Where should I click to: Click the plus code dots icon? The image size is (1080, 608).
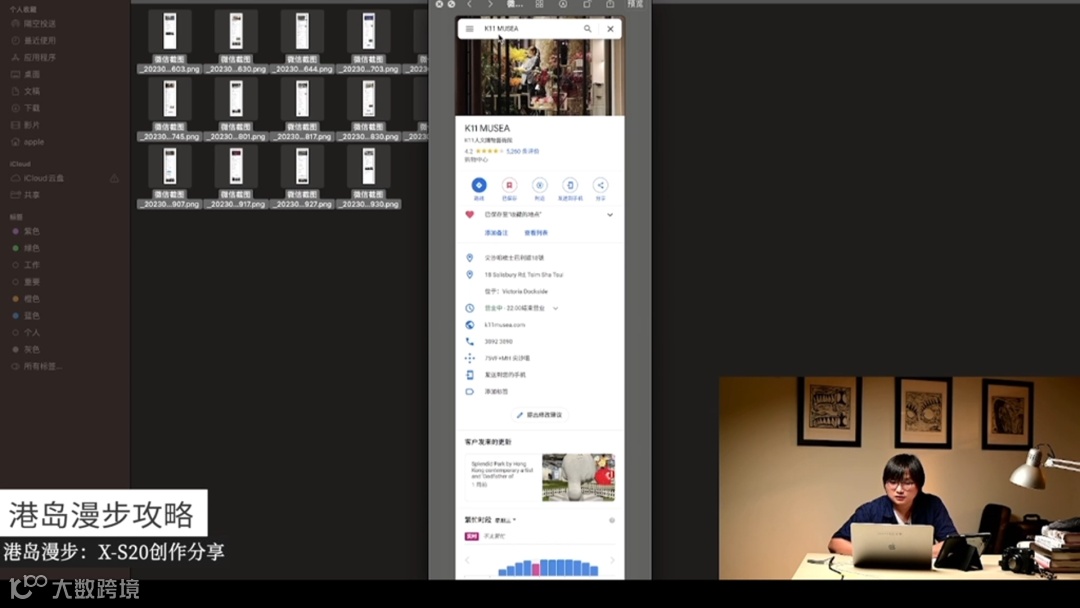click(470, 358)
